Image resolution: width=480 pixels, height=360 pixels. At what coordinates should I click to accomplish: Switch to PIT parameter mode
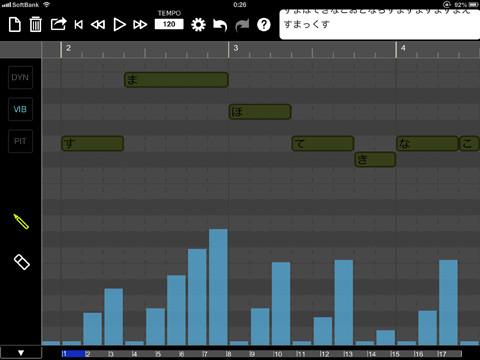point(20,141)
